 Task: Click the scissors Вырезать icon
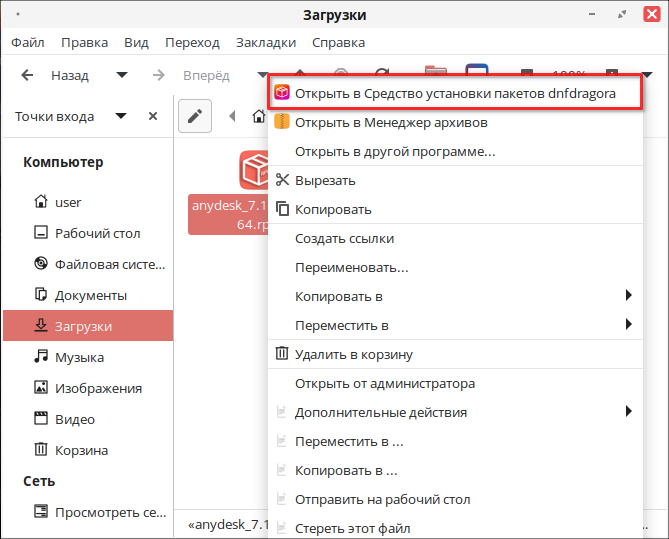pyautogui.click(x=282, y=180)
